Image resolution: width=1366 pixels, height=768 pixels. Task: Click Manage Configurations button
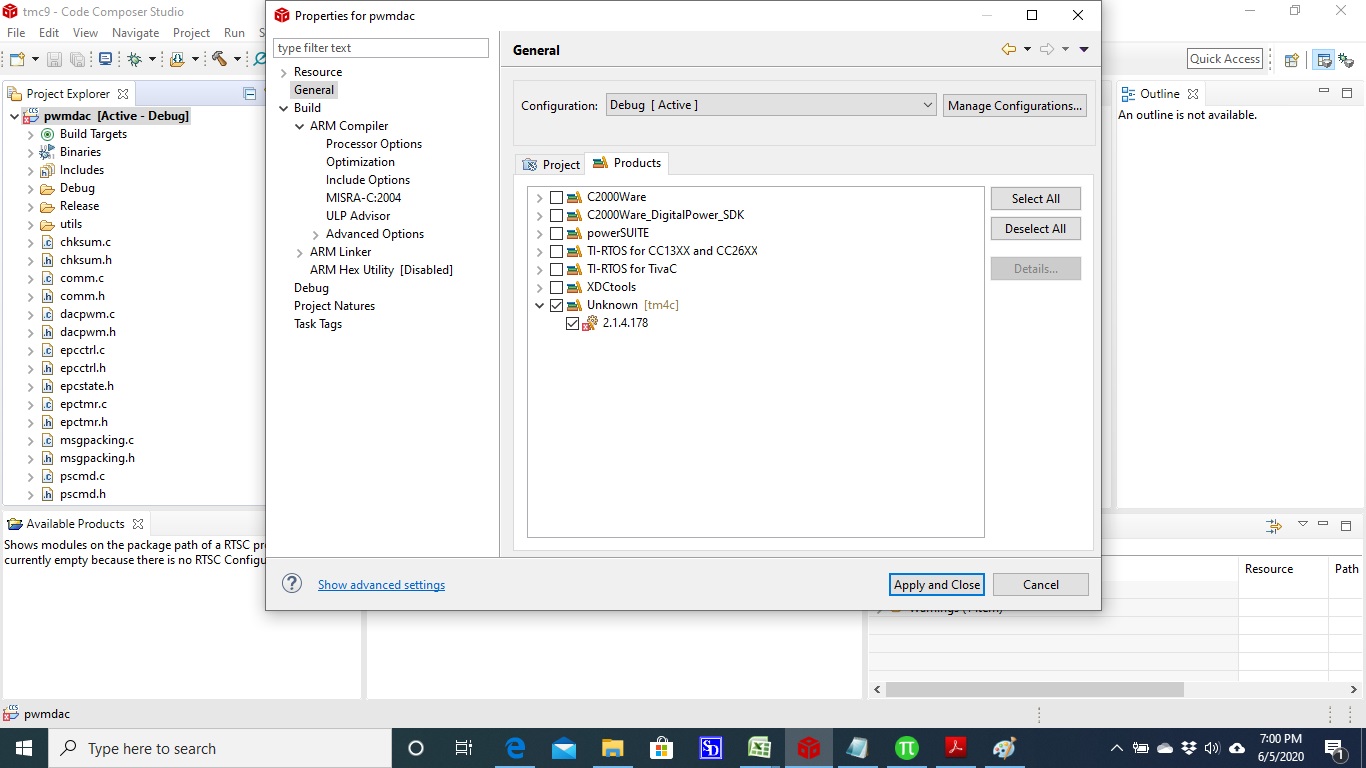[1014, 105]
